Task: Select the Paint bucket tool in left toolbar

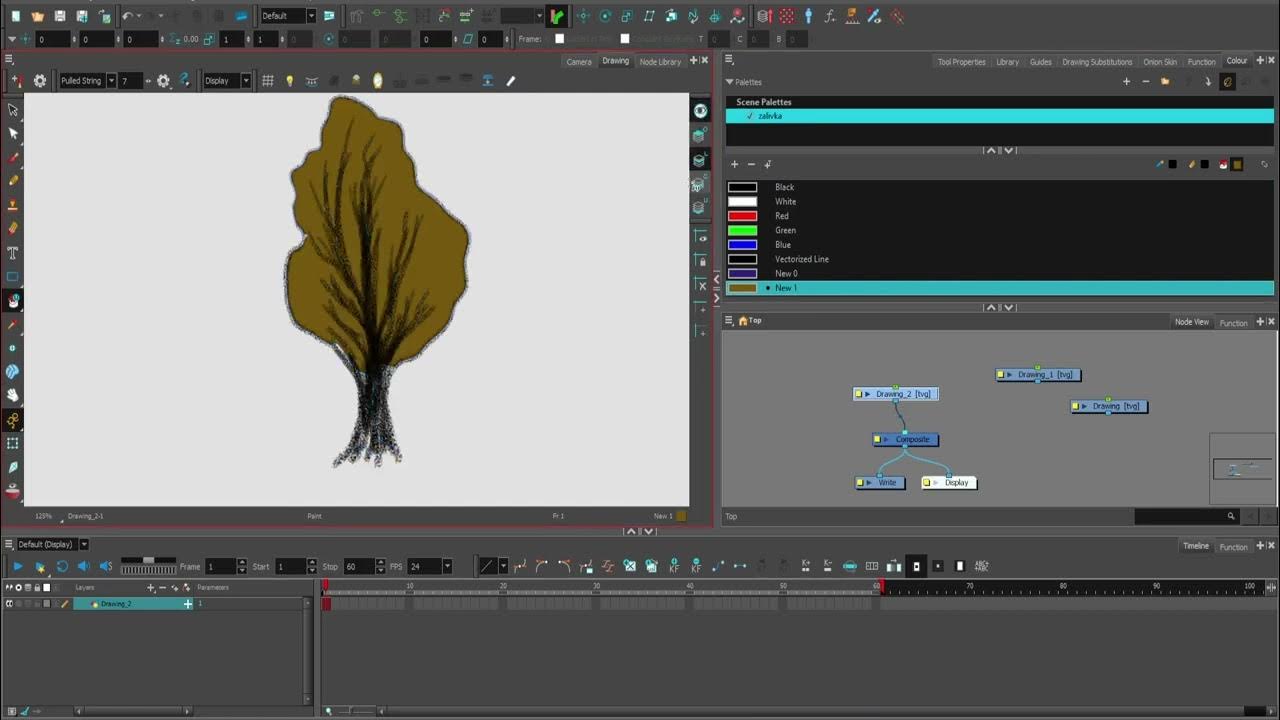Action: click(13, 301)
